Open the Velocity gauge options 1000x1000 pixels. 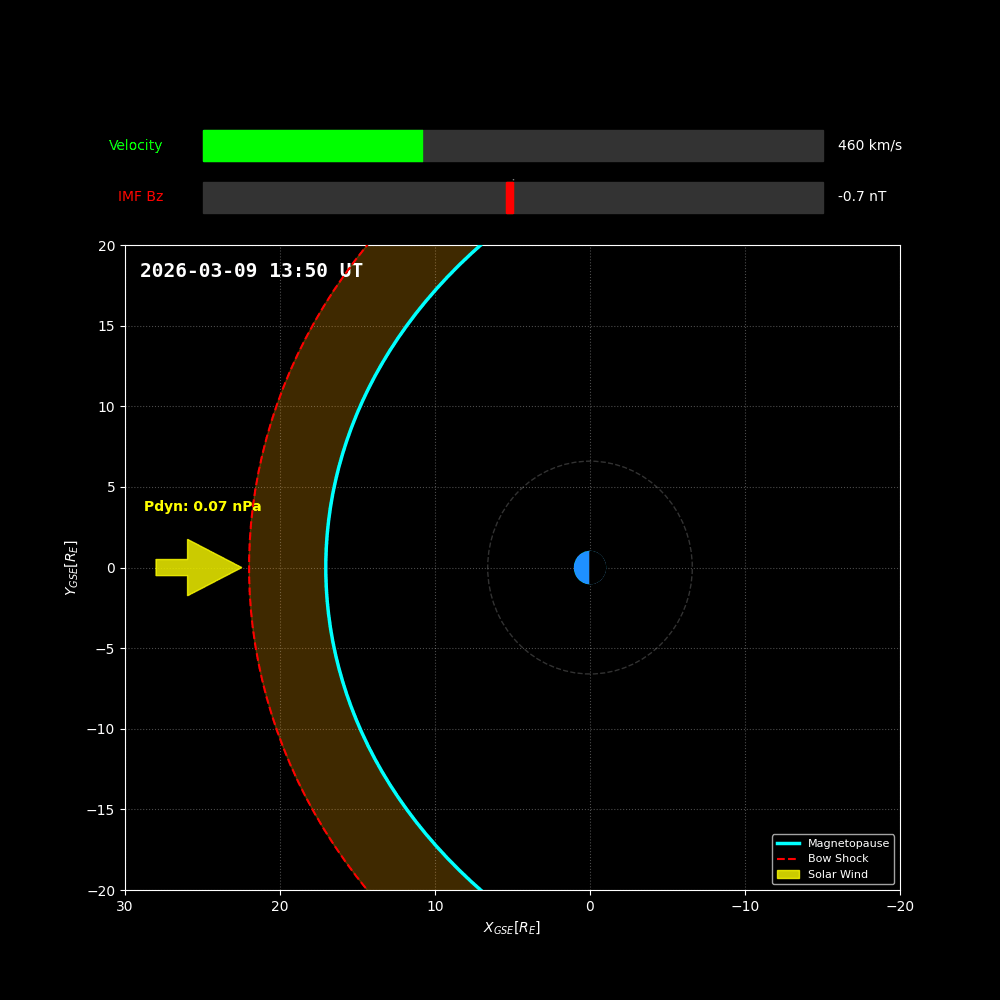(x=513, y=146)
